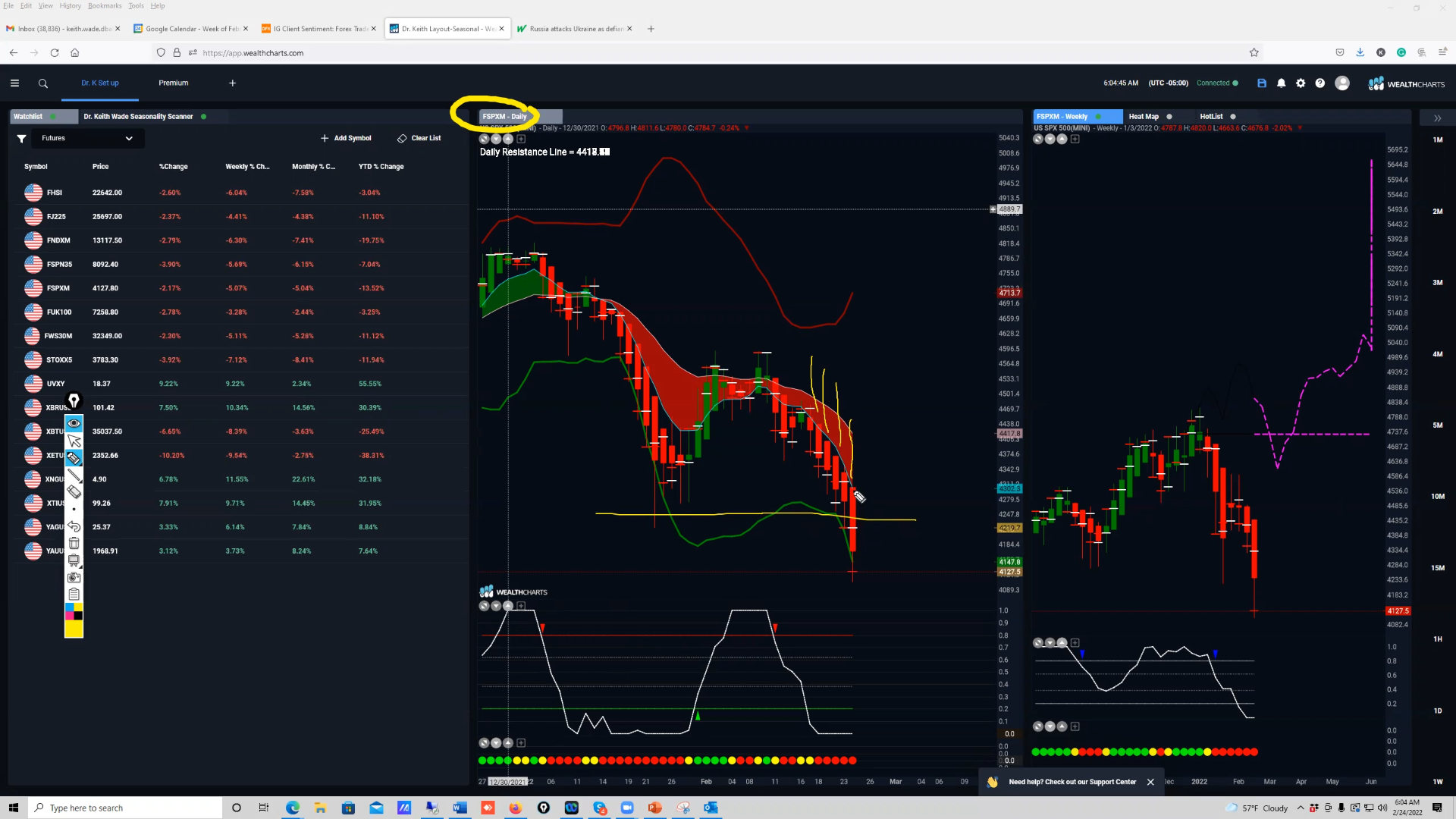This screenshot has height=819, width=1456.
Task: Open the help question mark icon
Action: [x=1320, y=83]
